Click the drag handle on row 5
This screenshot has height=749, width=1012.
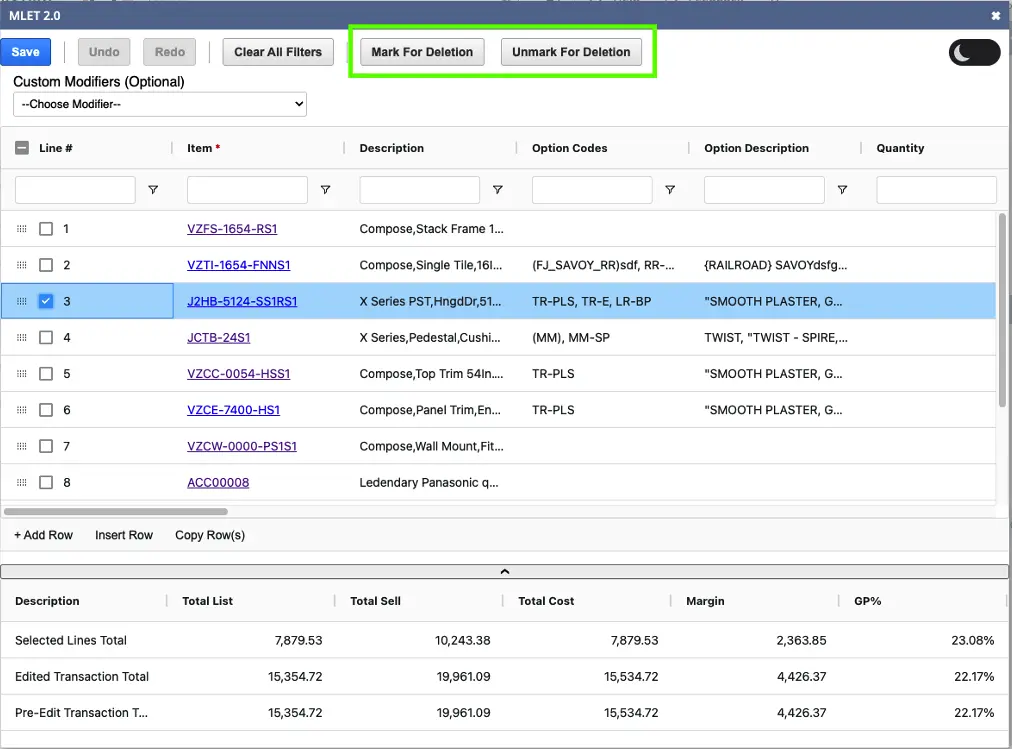point(21,374)
